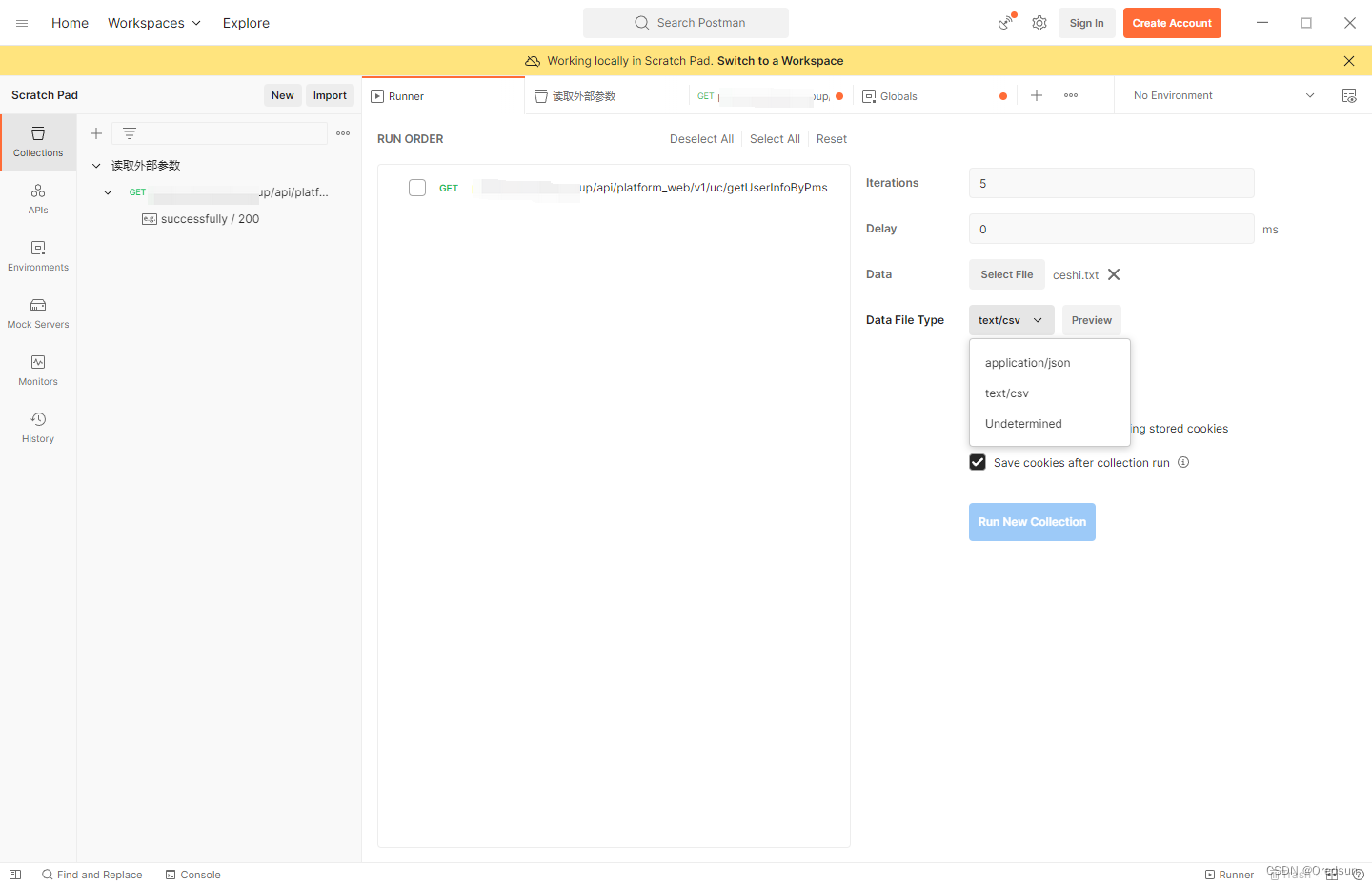Click the New button in Scratch Pad
Image resolution: width=1372 pixels, height=886 pixels.
pos(282,95)
